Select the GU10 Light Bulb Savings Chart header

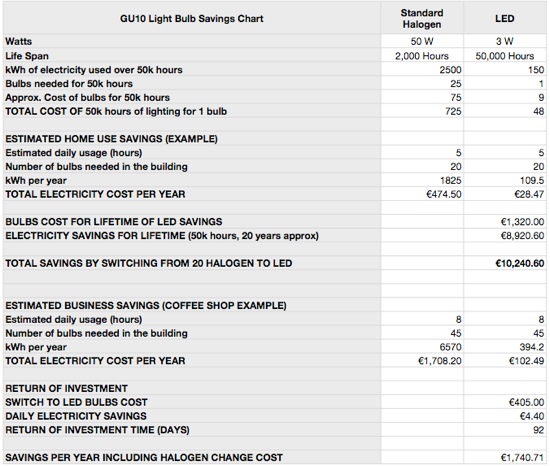[x=192, y=19]
